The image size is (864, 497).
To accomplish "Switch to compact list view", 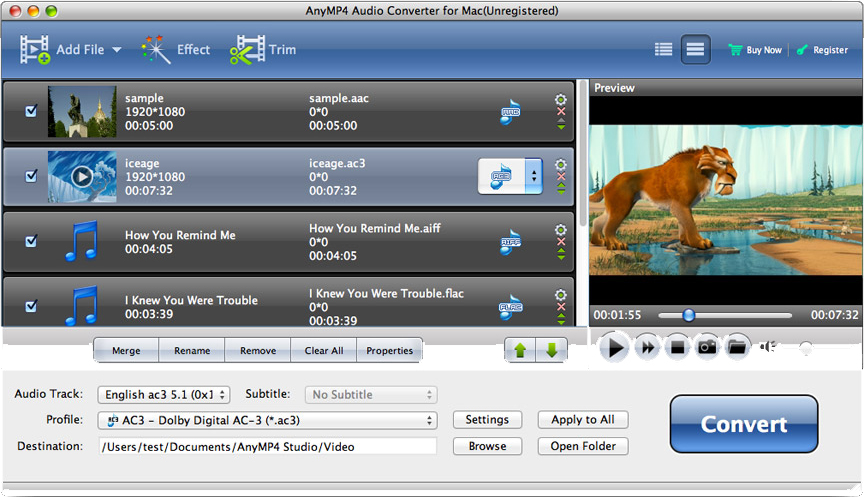I will [x=695, y=50].
